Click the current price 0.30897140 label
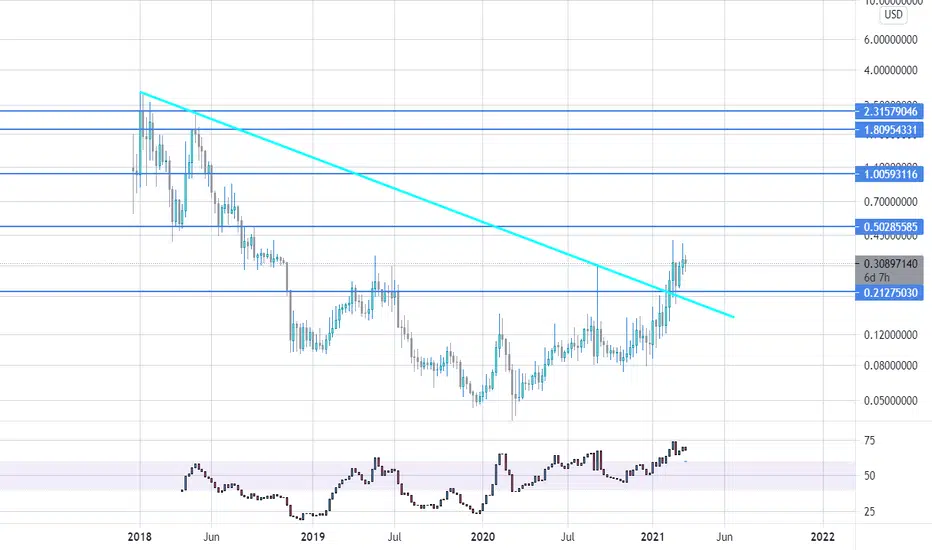Viewport: 932px width, 550px height. click(x=890, y=263)
